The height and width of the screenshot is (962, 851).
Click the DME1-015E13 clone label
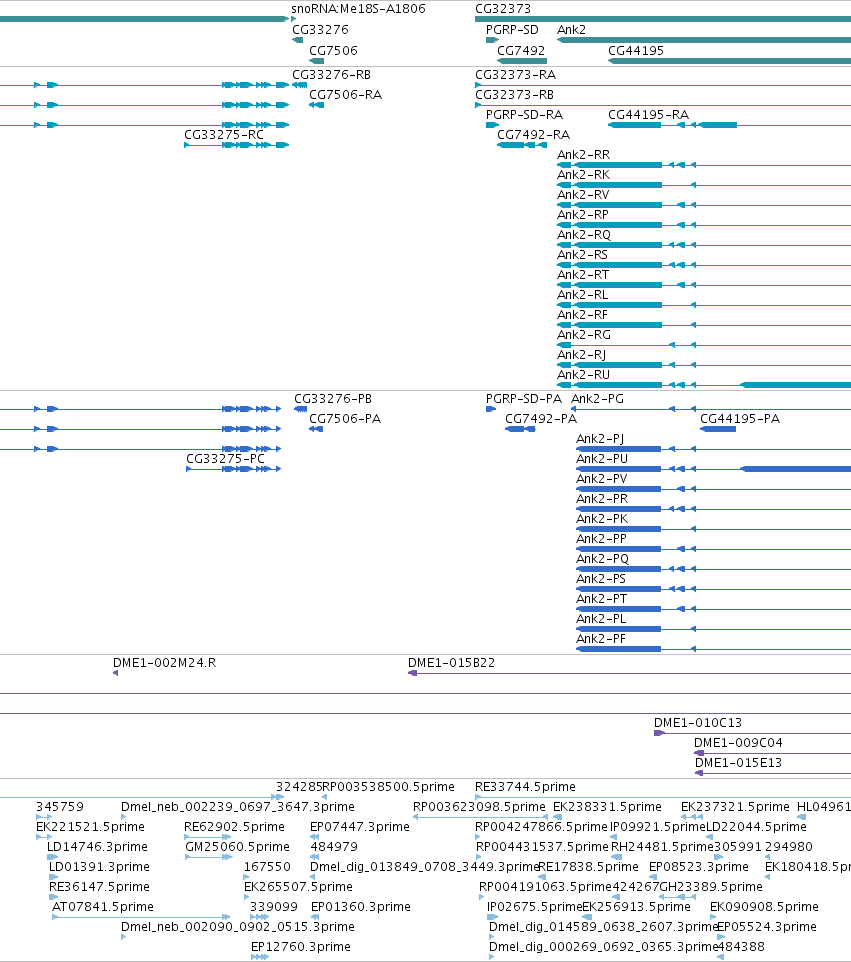click(x=738, y=763)
